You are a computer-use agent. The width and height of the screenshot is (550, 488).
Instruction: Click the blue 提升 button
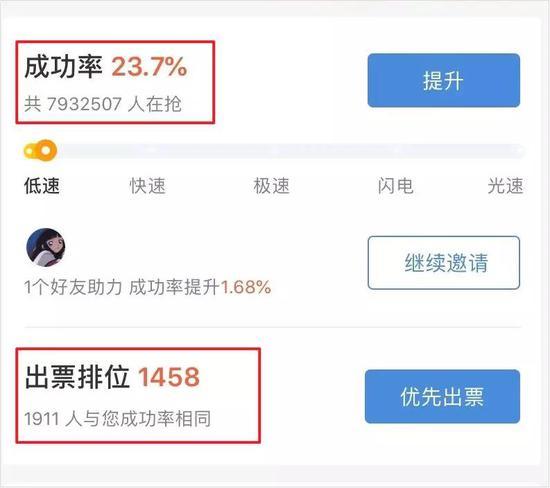pyautogui.click(x=444, y=80)
